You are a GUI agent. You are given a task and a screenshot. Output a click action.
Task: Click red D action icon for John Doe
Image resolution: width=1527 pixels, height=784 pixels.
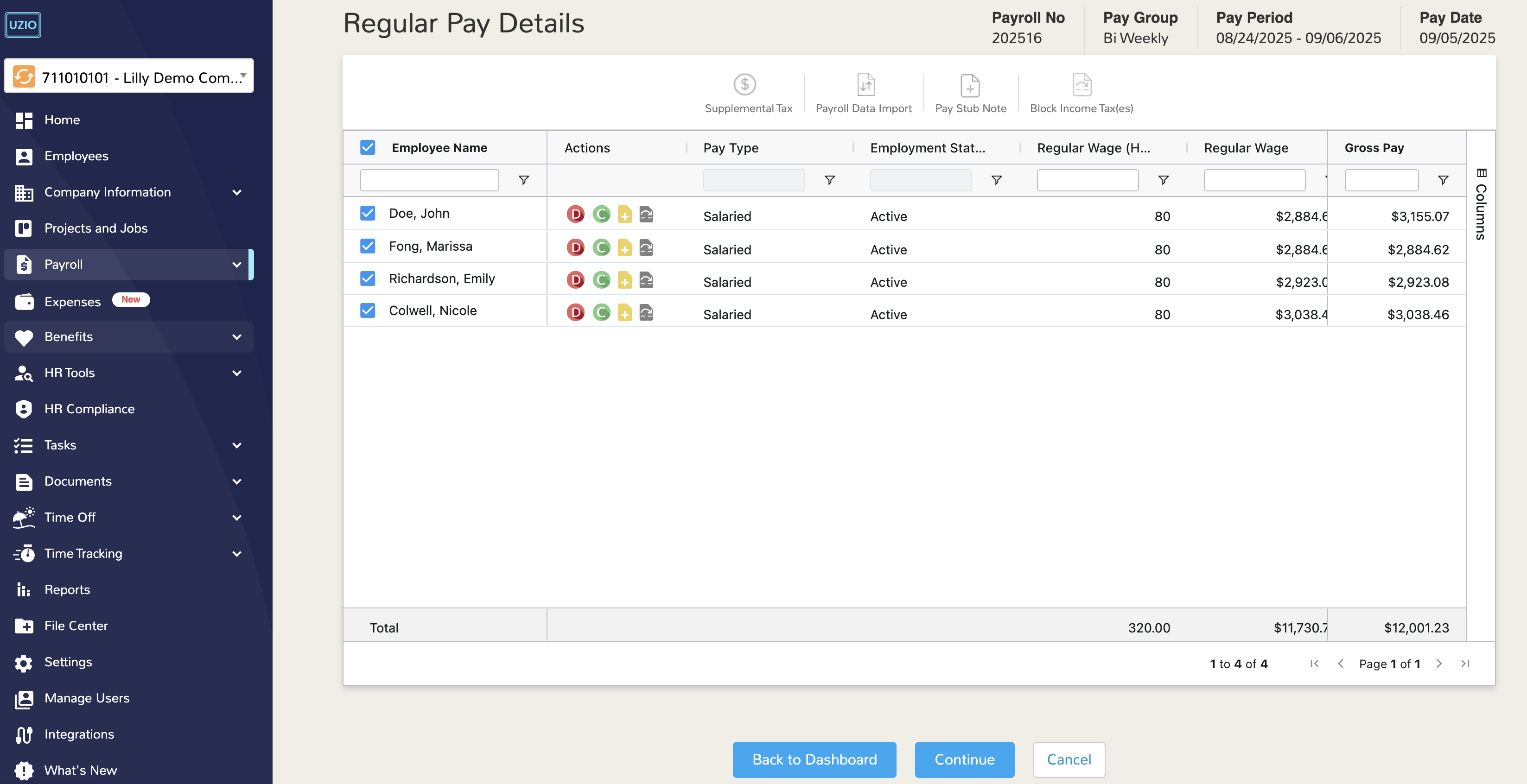point(575,215)
